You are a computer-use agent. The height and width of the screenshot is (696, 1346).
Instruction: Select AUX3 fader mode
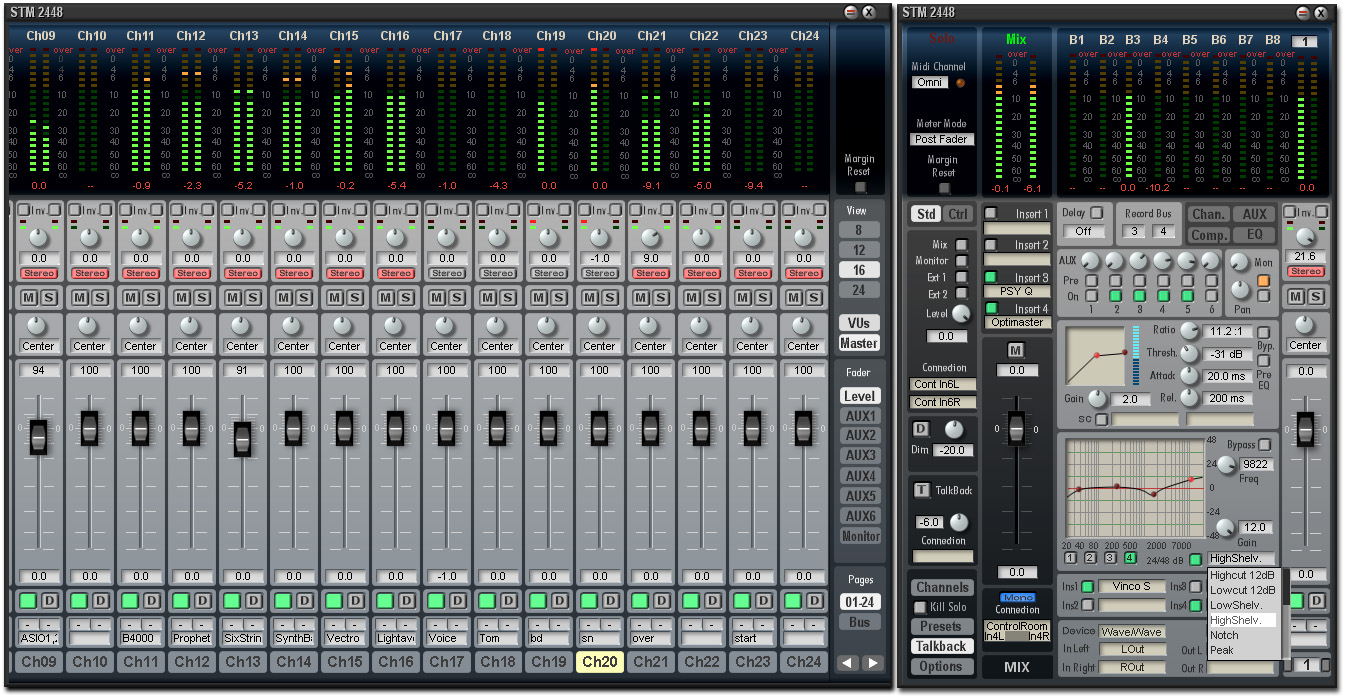point(860,456)
